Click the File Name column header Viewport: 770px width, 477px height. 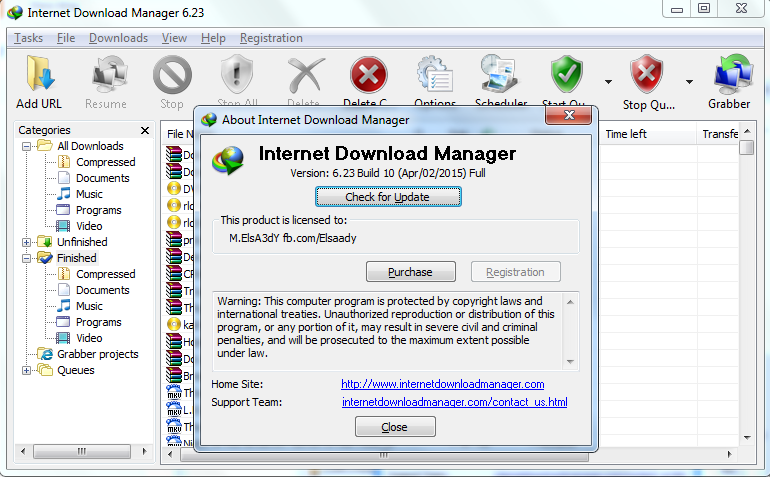pos(180,134)
